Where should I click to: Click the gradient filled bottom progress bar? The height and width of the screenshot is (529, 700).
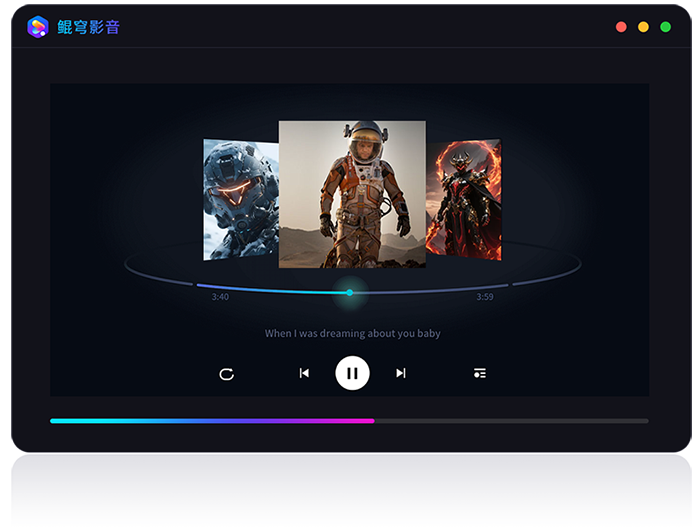210,421
